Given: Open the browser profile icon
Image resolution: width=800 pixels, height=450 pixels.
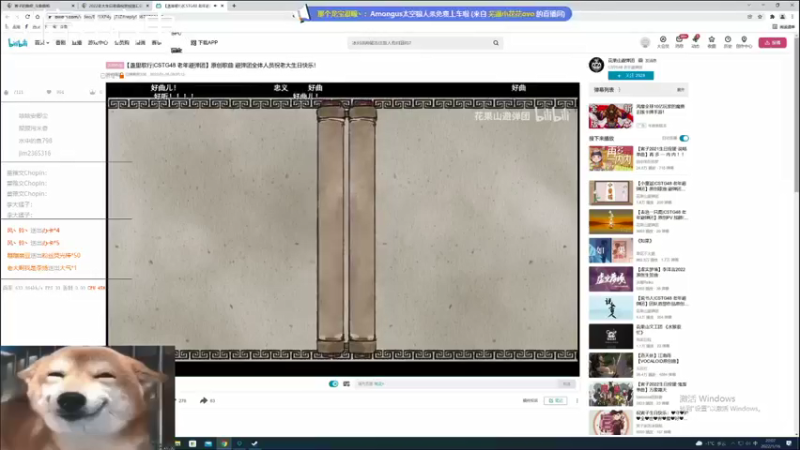Looking at the screenshot, I should (x=782, y=17).
